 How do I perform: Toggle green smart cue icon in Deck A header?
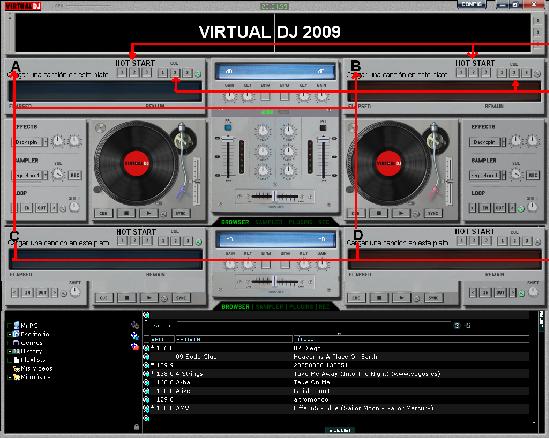pyautogui.click(x=198, y=74)
